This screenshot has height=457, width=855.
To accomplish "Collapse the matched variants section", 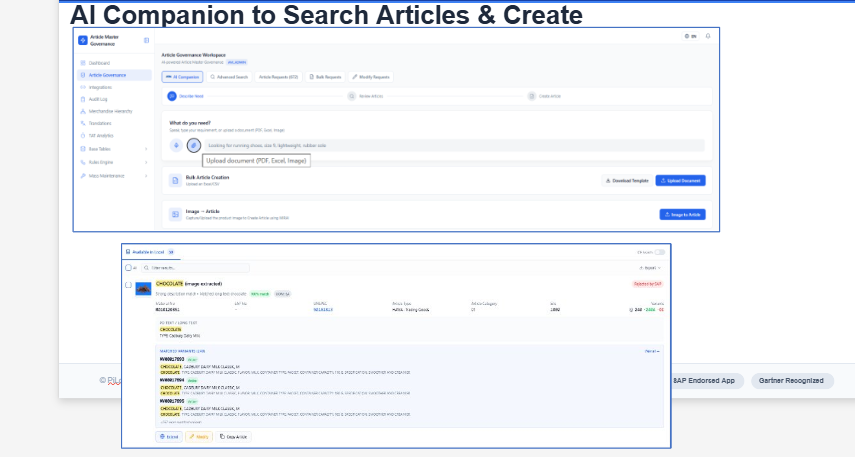I will (652, 352).
